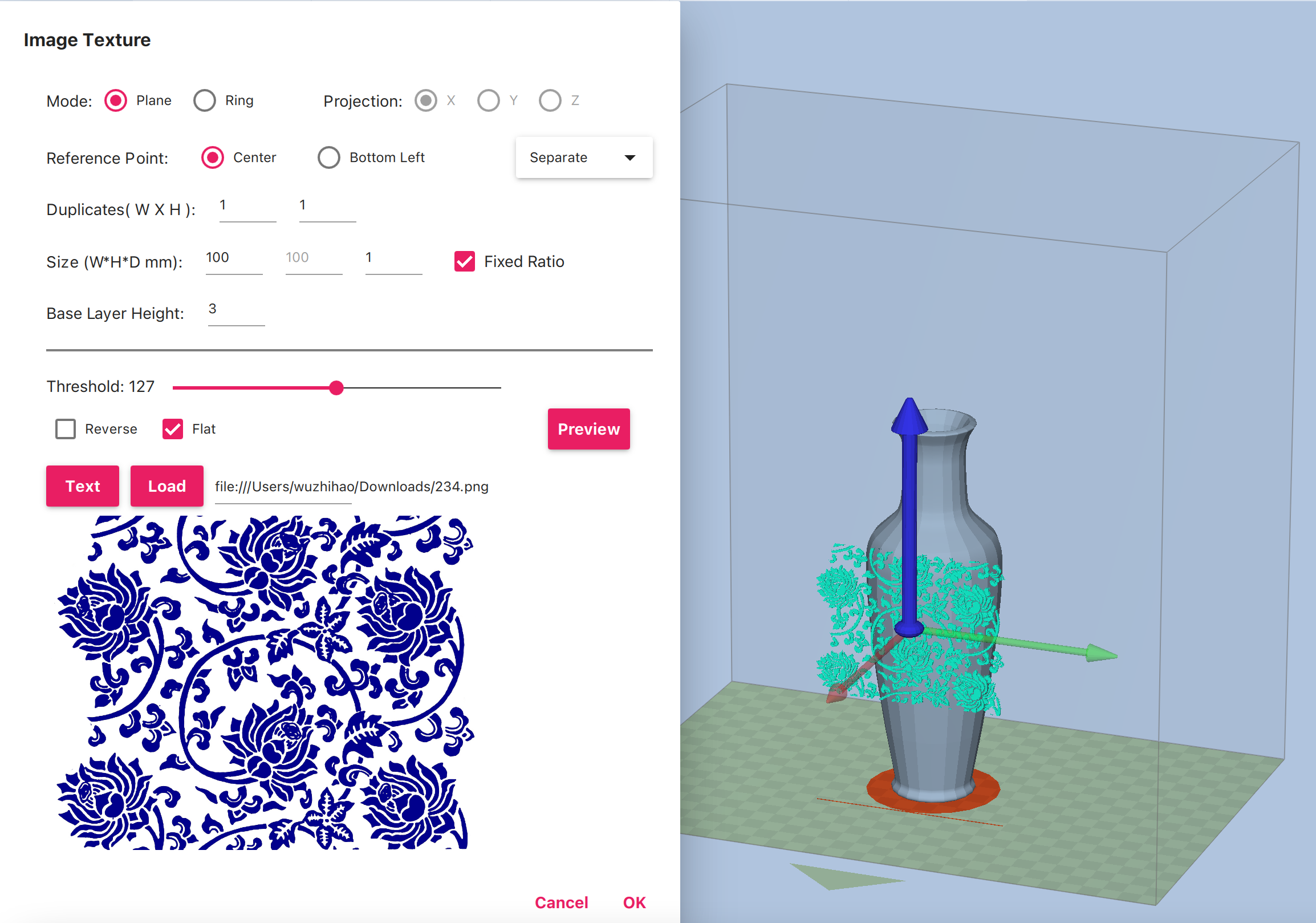Click the blue Z-axis arrow gizmo
This screenshot has width=1316, height=923.
pos(909,516)
